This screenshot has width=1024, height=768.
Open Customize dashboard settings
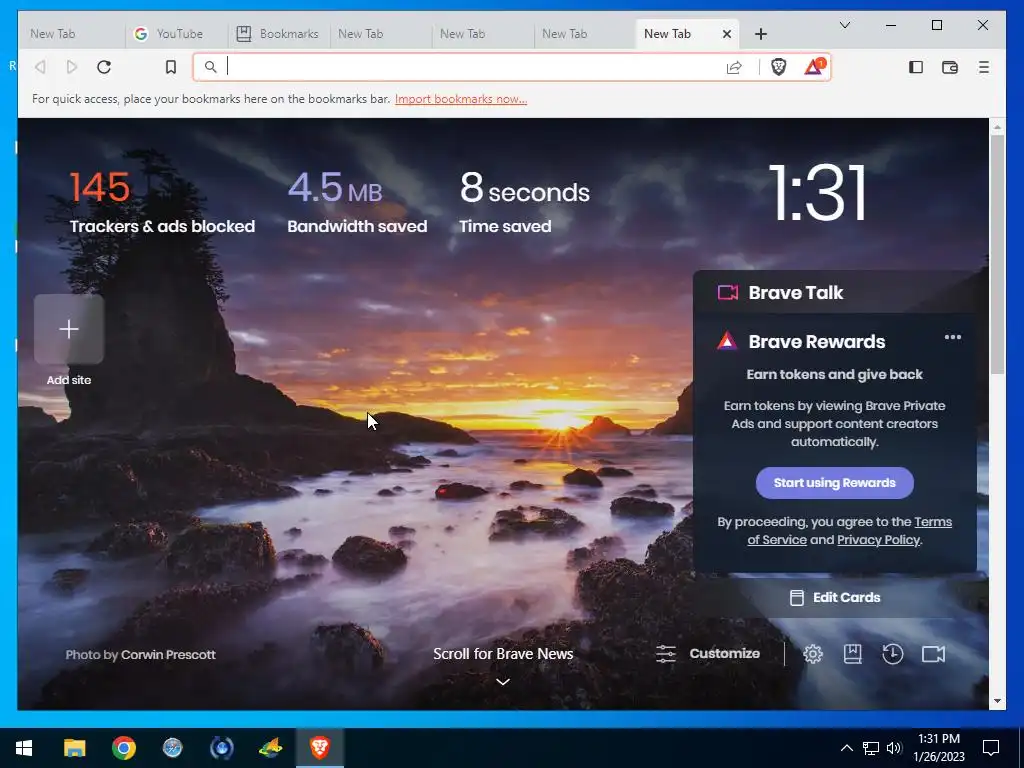(709, 654)
